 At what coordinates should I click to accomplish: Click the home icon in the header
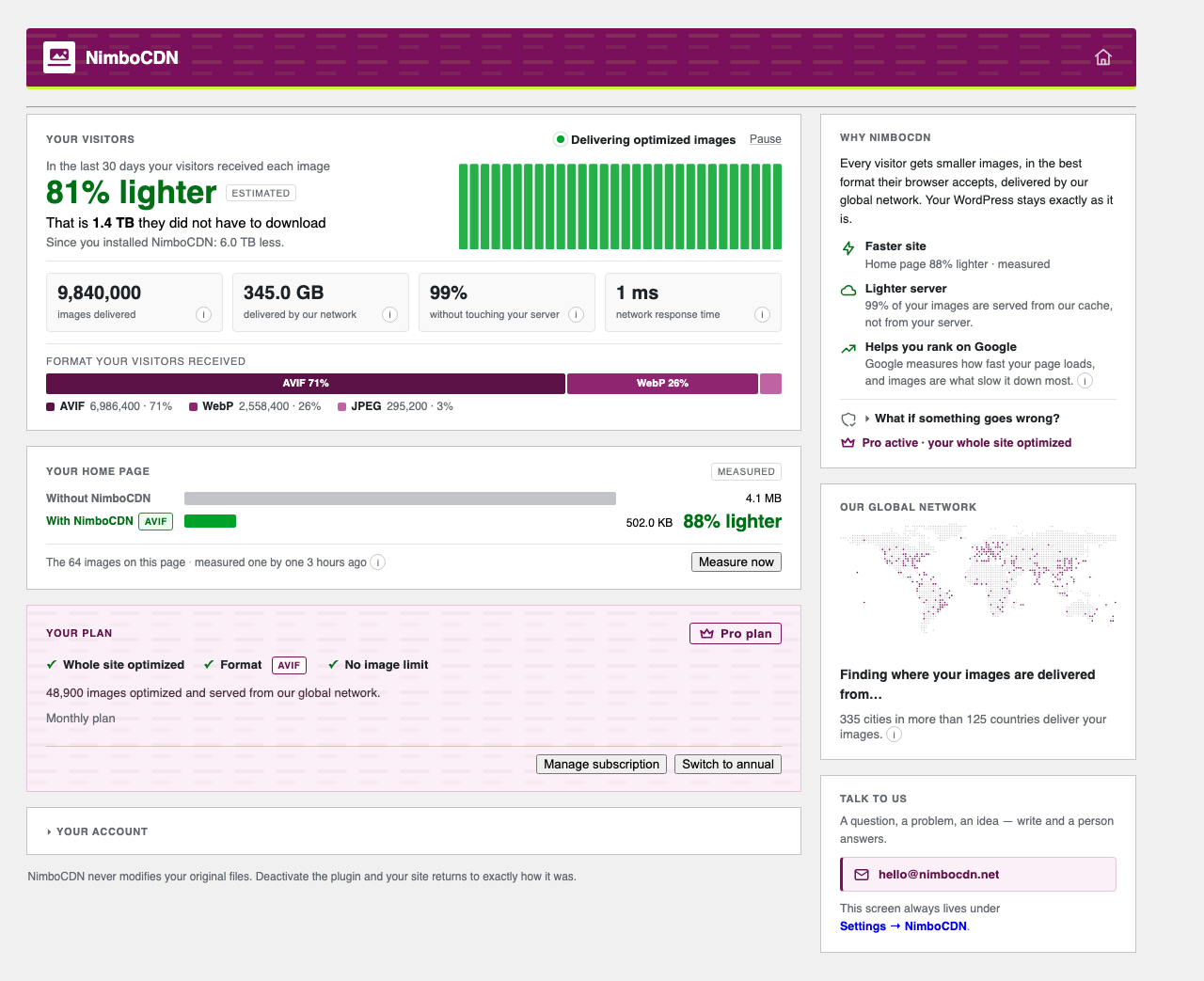pyautogui.click(x=1103, y=57)
